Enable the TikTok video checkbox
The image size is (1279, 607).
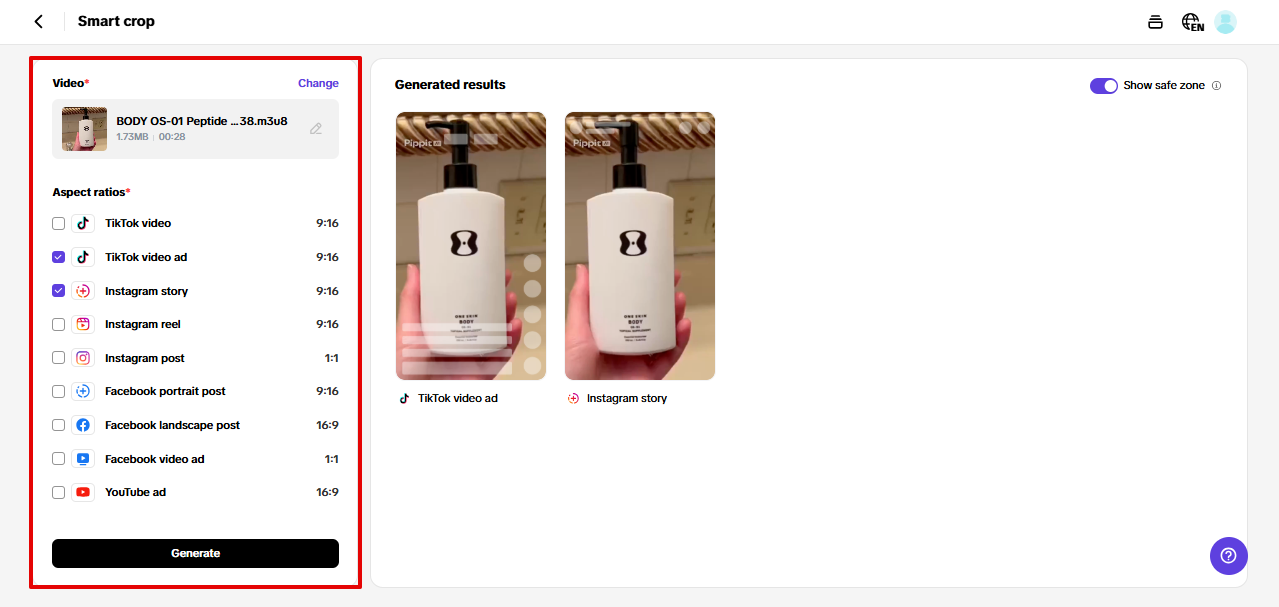(x=59, y=224)
